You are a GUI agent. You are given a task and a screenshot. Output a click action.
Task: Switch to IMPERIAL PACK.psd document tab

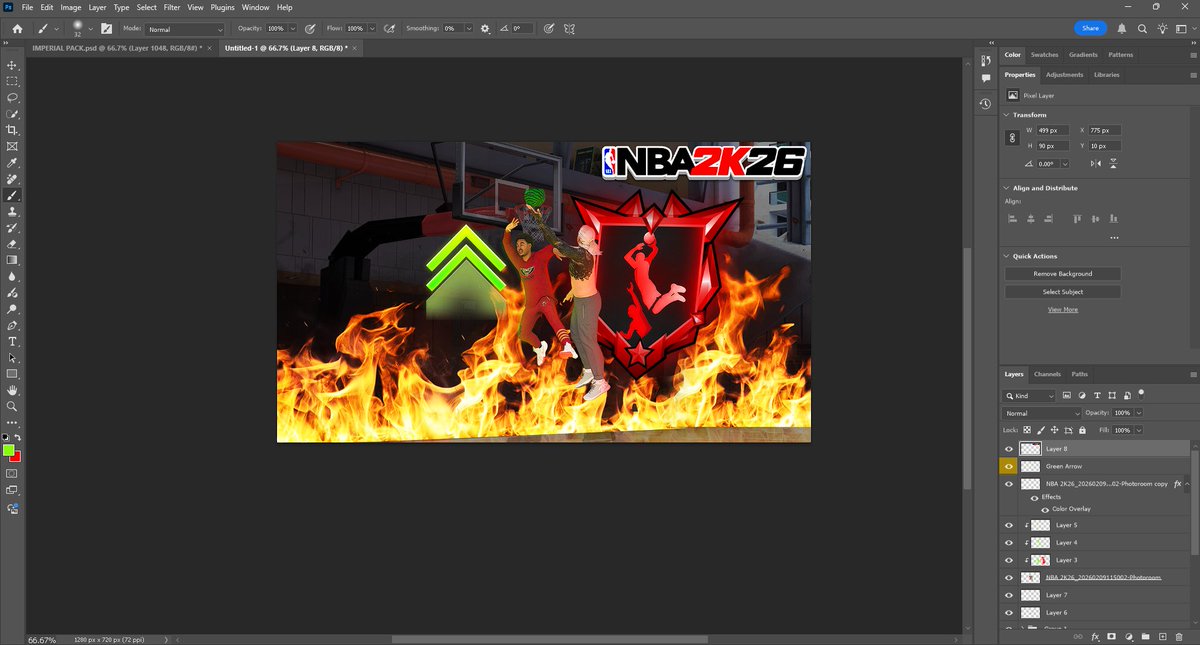point(117,47)
